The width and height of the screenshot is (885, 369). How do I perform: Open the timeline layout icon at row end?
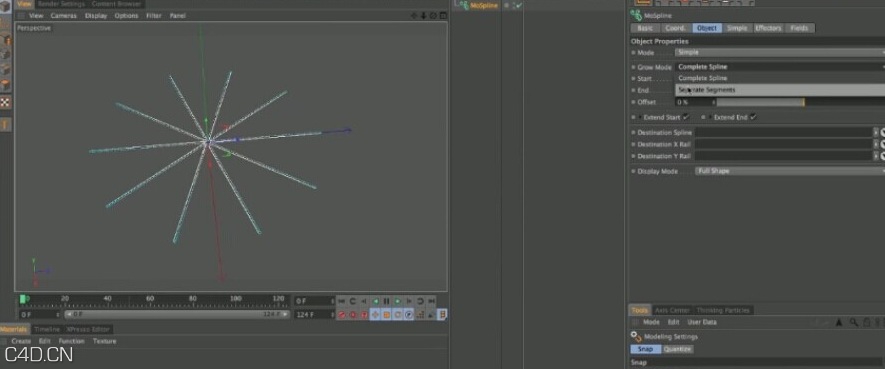pos(443,314)
